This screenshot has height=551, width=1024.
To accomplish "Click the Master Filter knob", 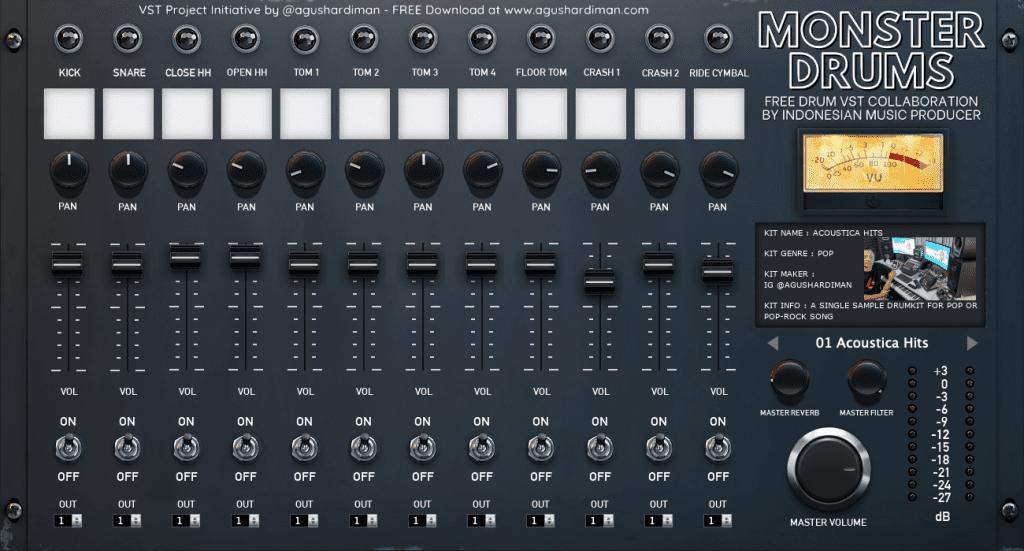I will [866, 381].
